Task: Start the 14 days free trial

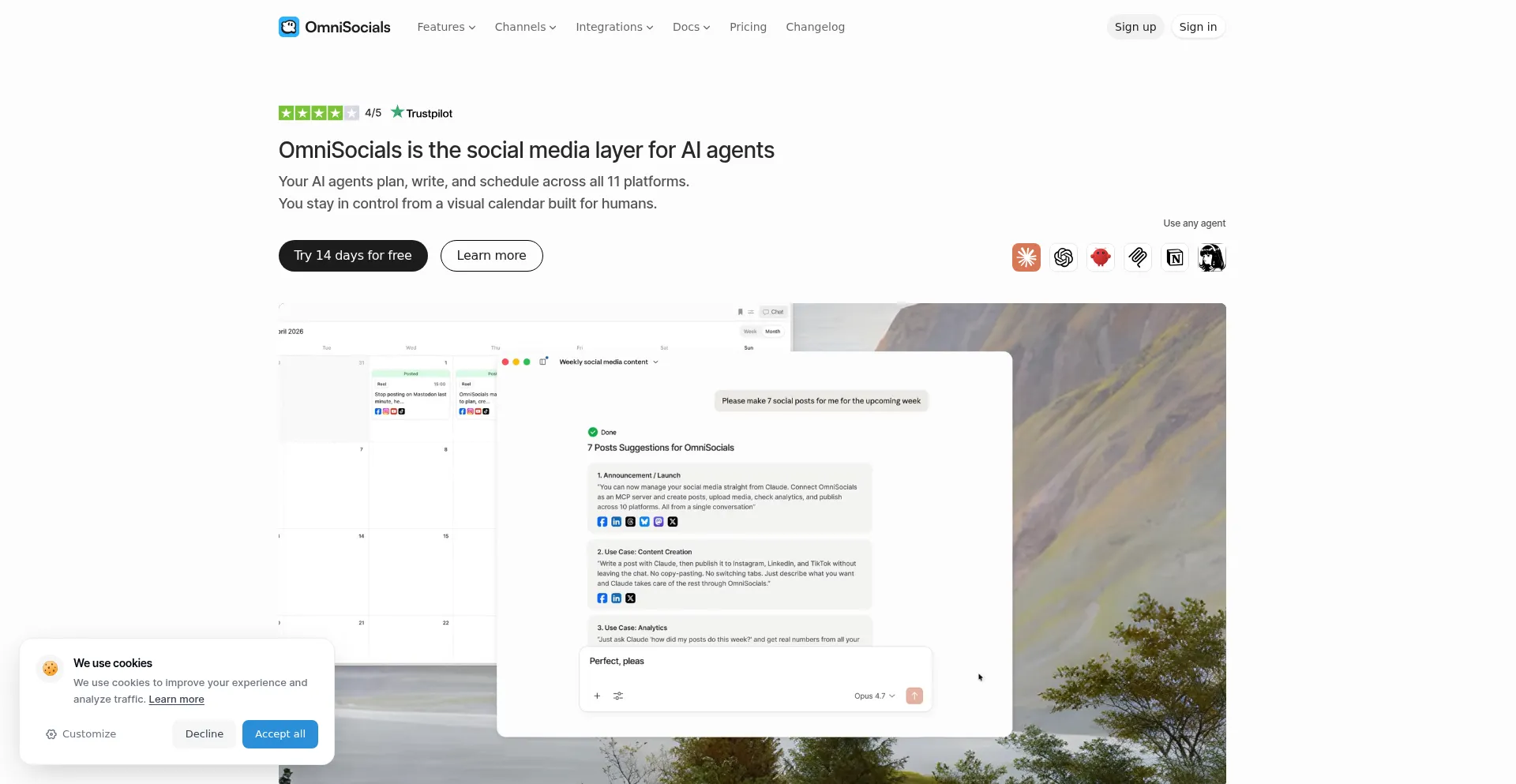Action: [353, 256]
